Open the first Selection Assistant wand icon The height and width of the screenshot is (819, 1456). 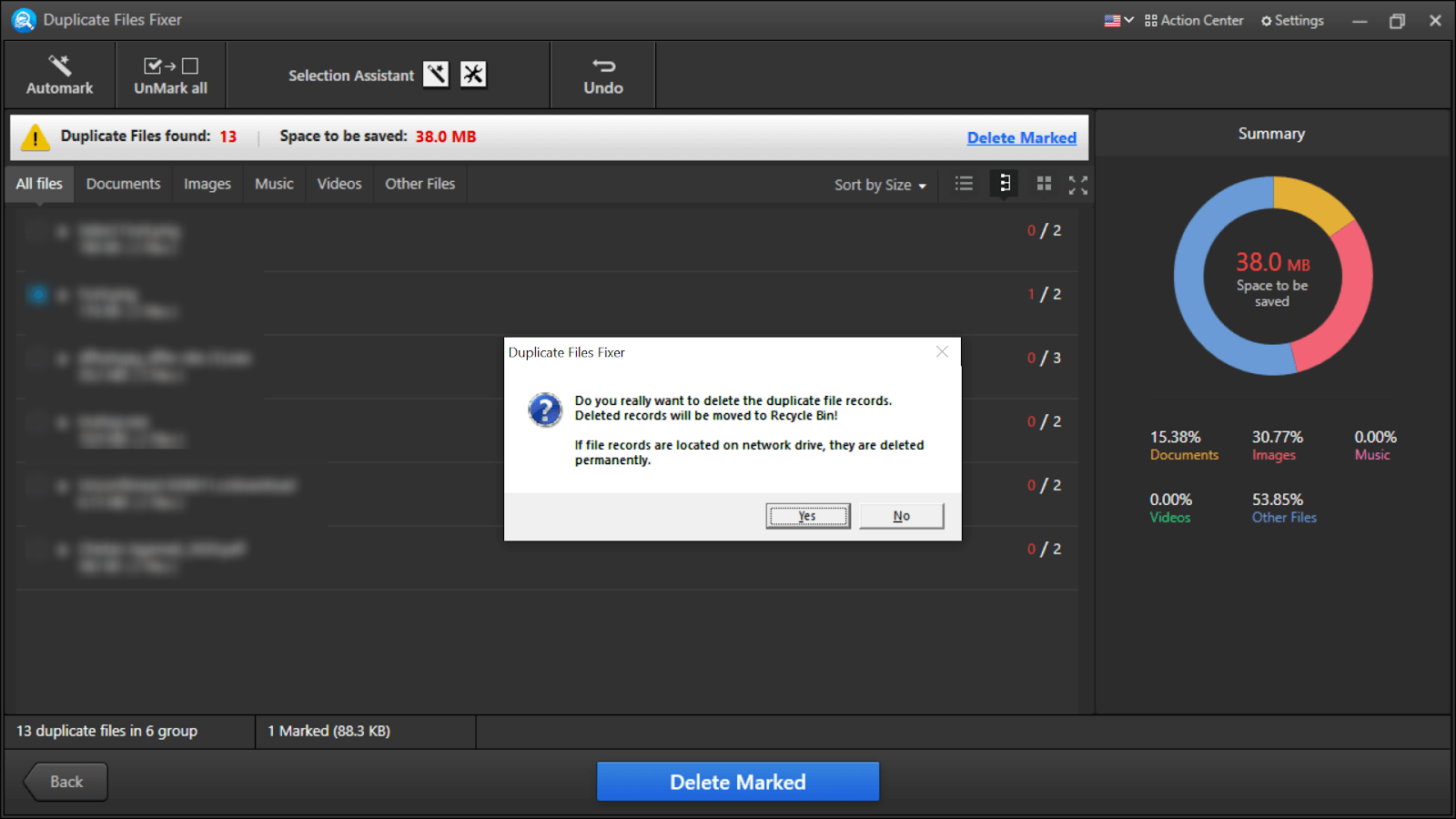(436, 75)
